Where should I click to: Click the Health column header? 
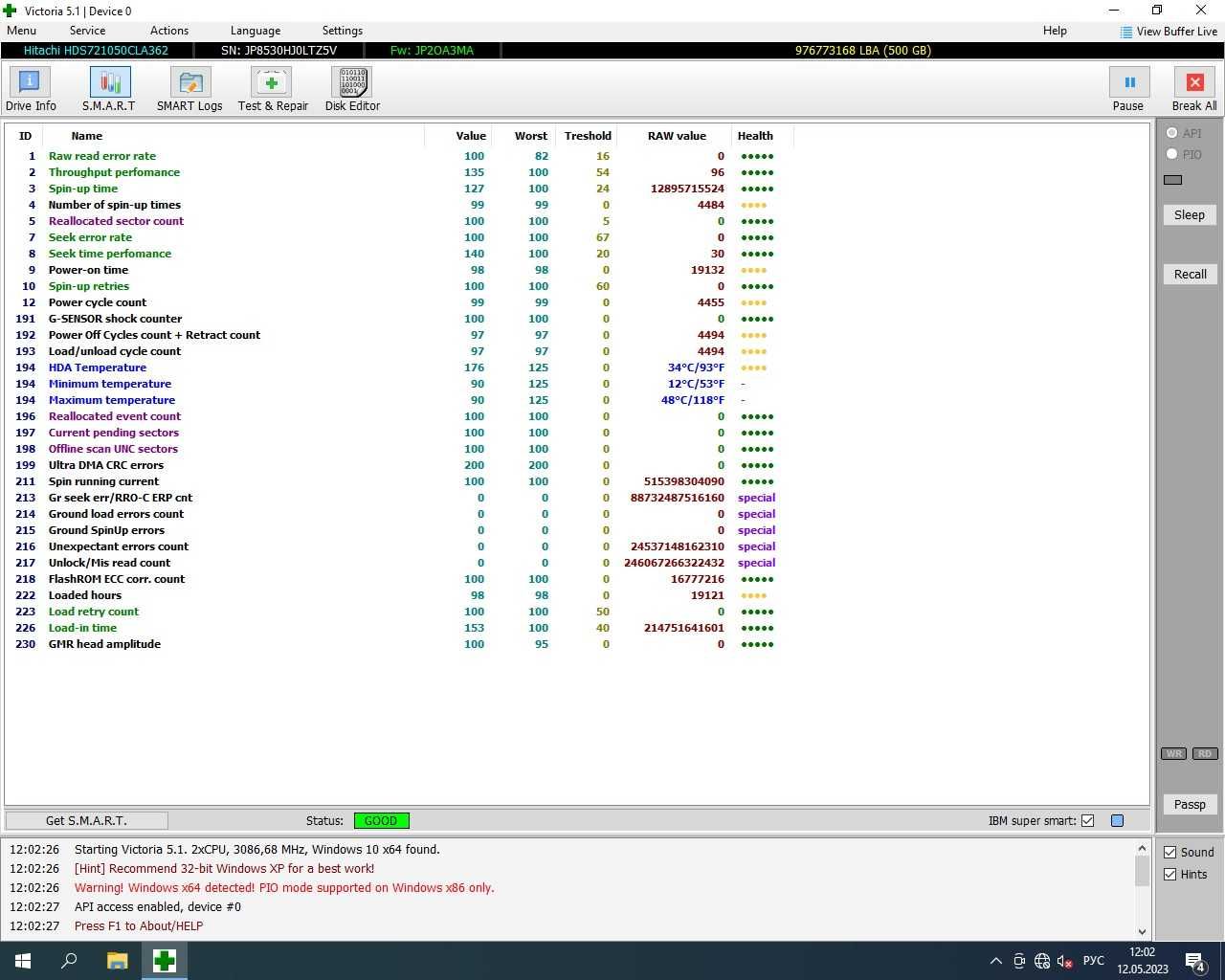tap(755, 136)
